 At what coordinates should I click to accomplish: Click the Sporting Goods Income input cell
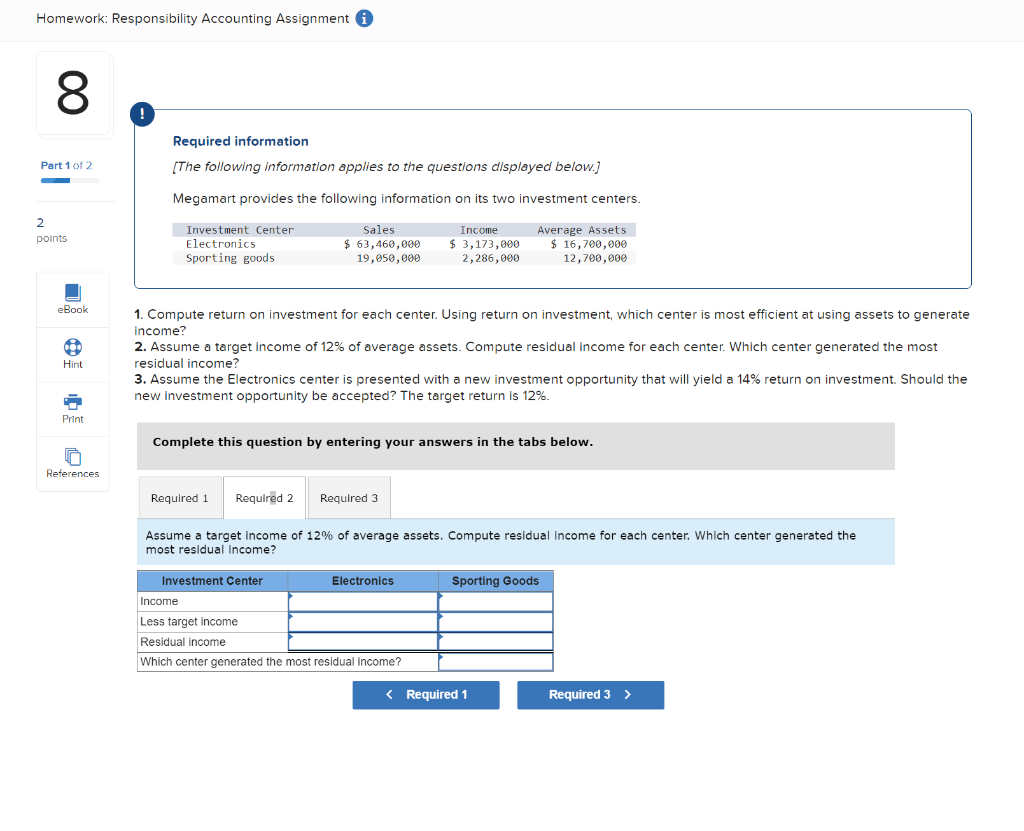point(496,601)
